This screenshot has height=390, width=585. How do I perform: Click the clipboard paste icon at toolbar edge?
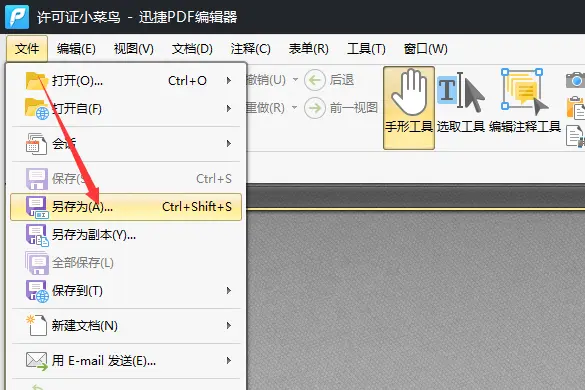(576, 108)
